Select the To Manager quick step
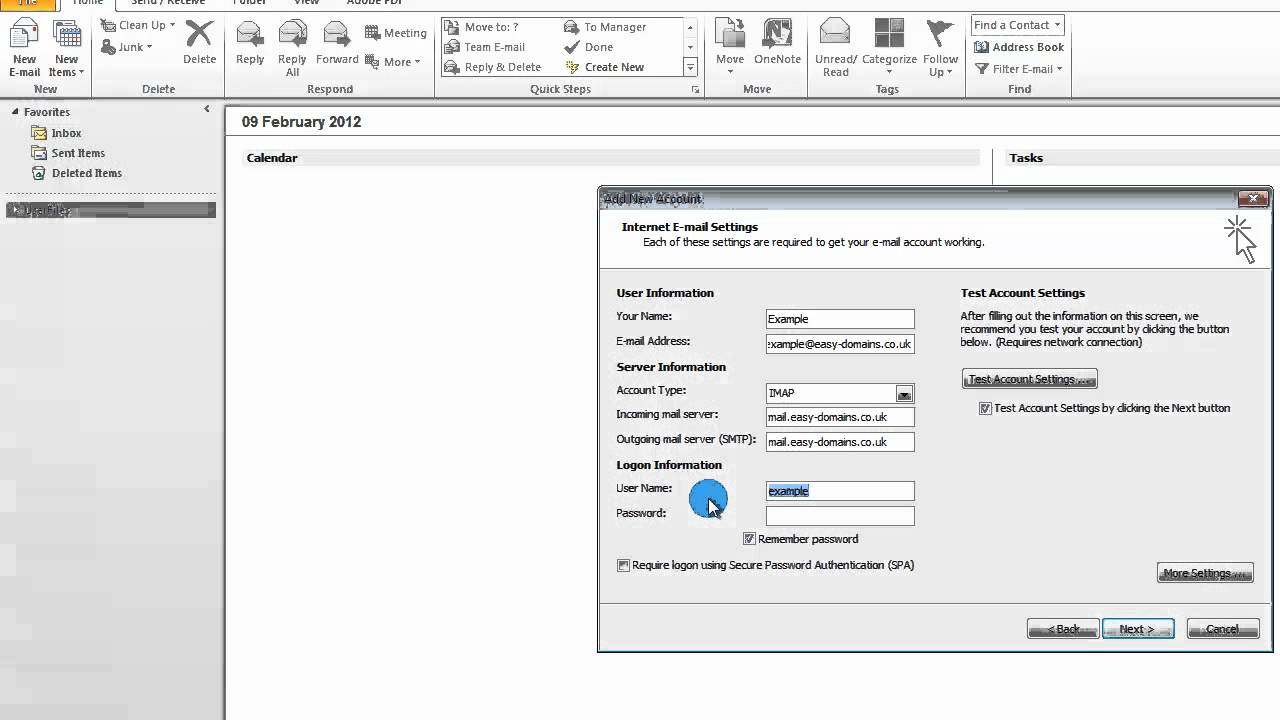The width and height of the screenshot is (1280, 720). (x=606, y=27)
